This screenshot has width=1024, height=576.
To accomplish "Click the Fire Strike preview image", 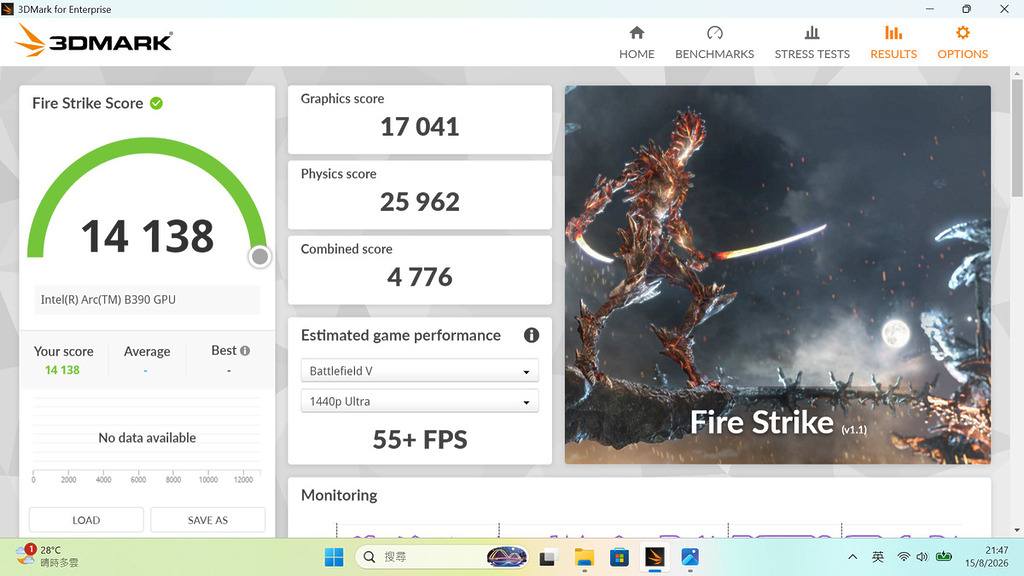I will (x=777, y=275).
